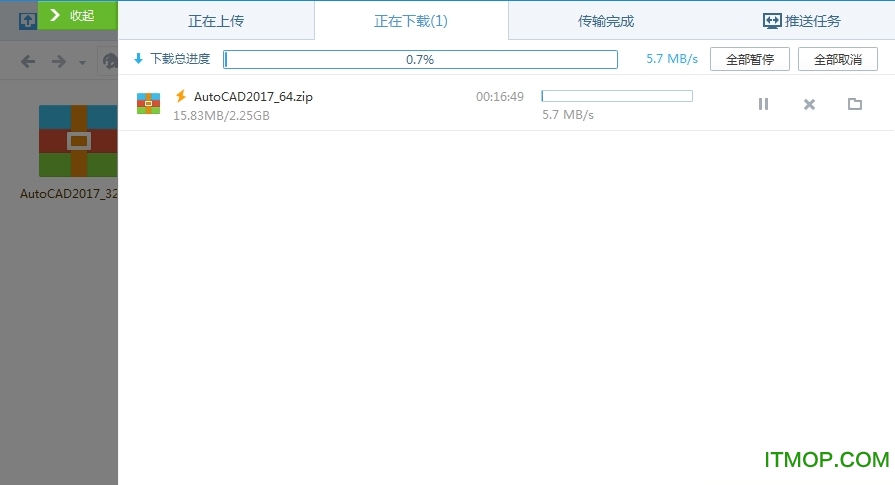Screen dimensions: 895x485
Task: Click the 下载总进度 label
Action: [180, 58]
